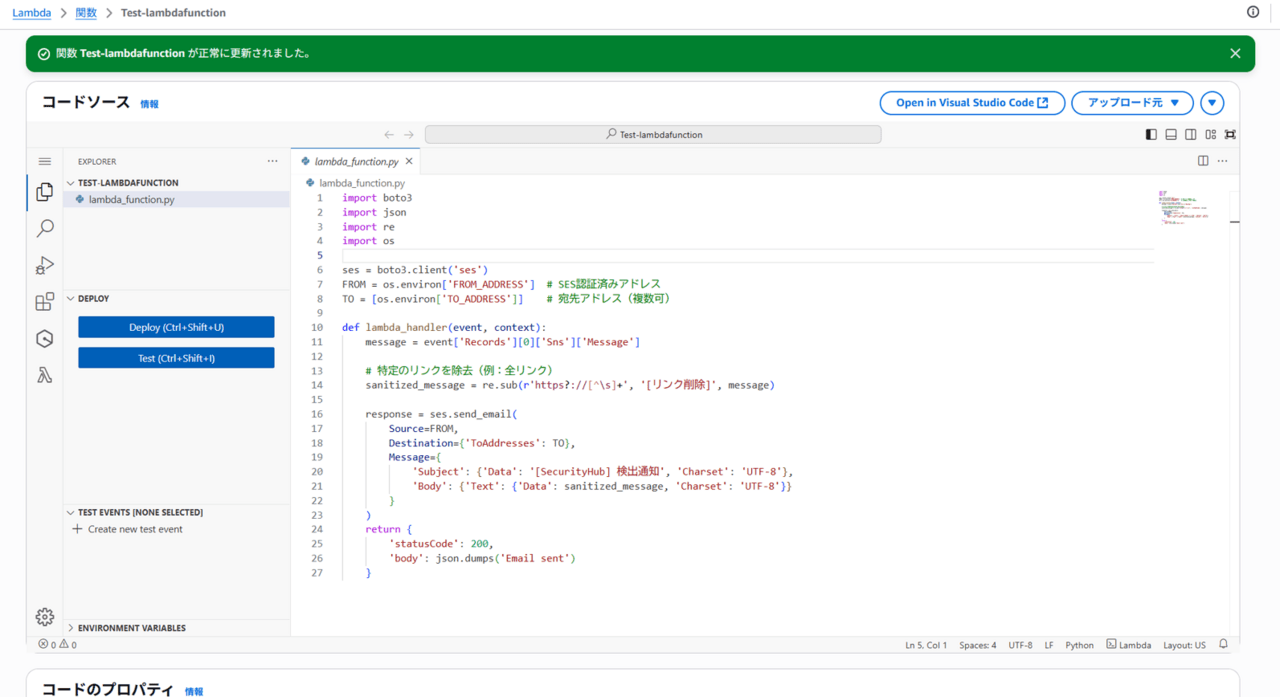This screenshot has height=697, width=1280.
Task: Switch to lambda_function.py editor tab
Action: point(356,161)
